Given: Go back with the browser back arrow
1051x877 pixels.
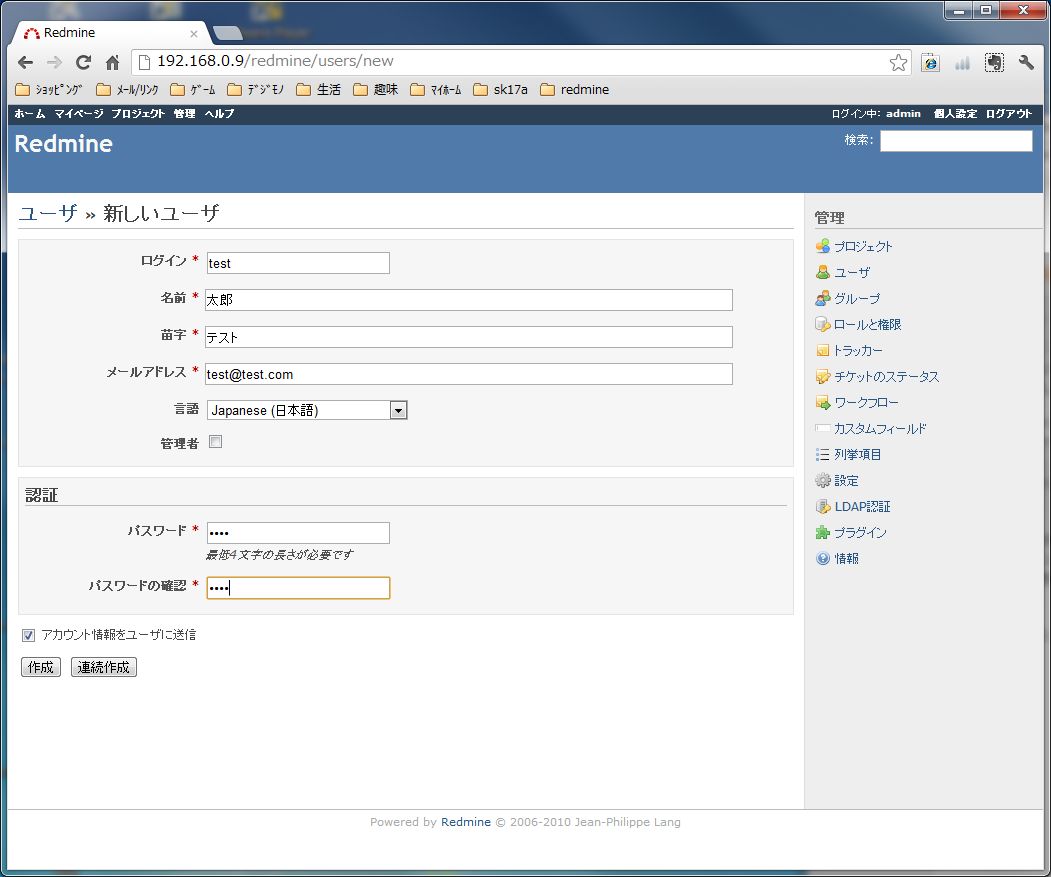Looking at the screenshot, I should [25, 62].
